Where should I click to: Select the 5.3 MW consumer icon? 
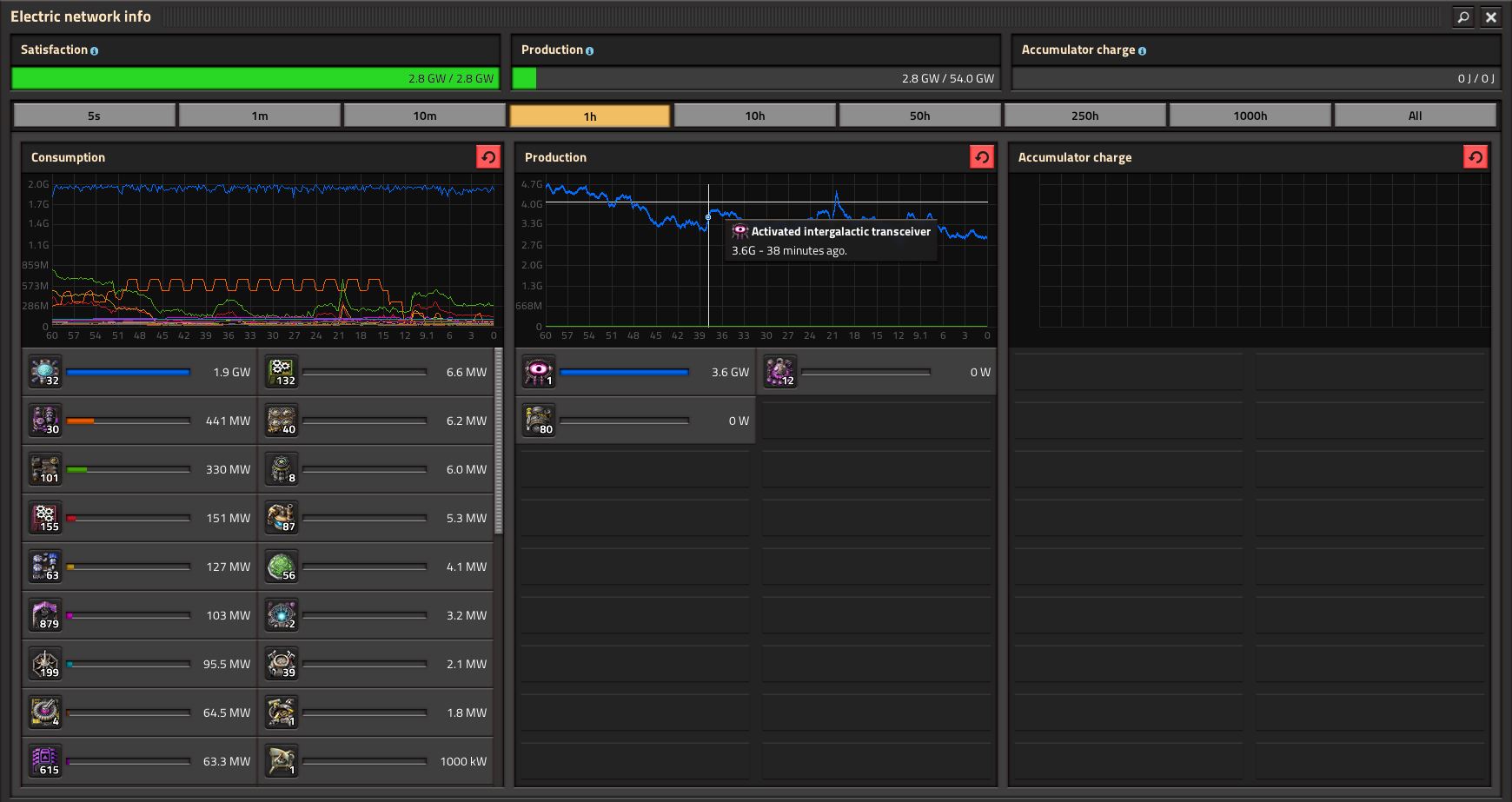[x=281, y=518]
